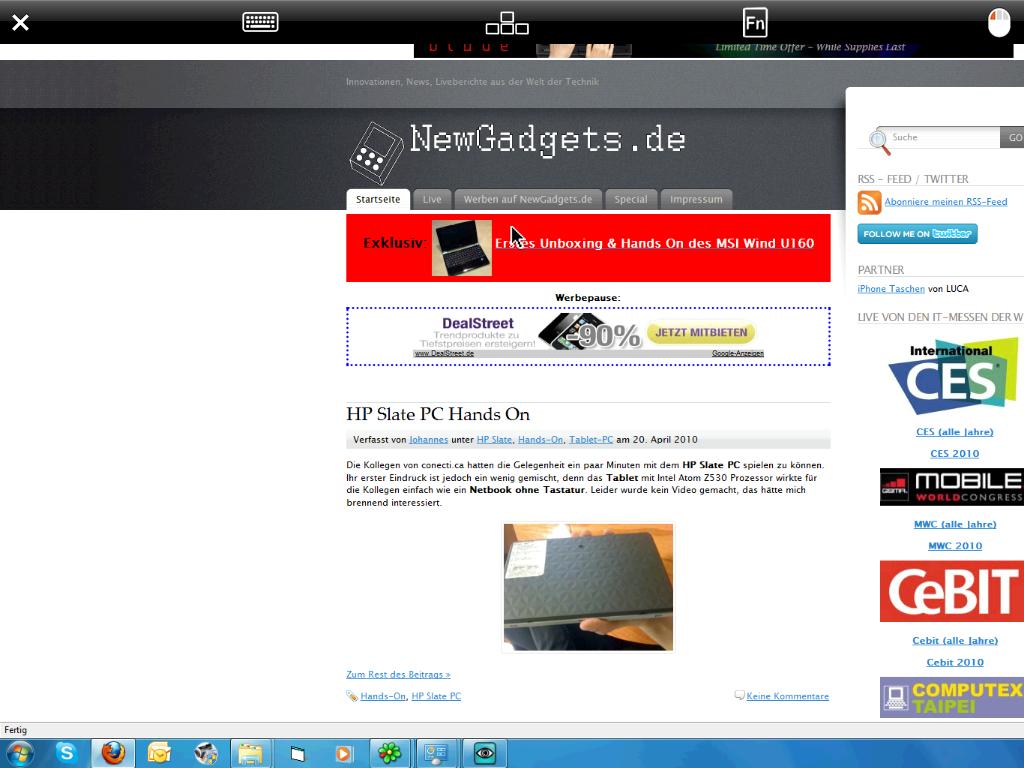Screen dimensions: 1024x768
Task: Switch to Firefox in the taskbar
Action: coord(113,754)
